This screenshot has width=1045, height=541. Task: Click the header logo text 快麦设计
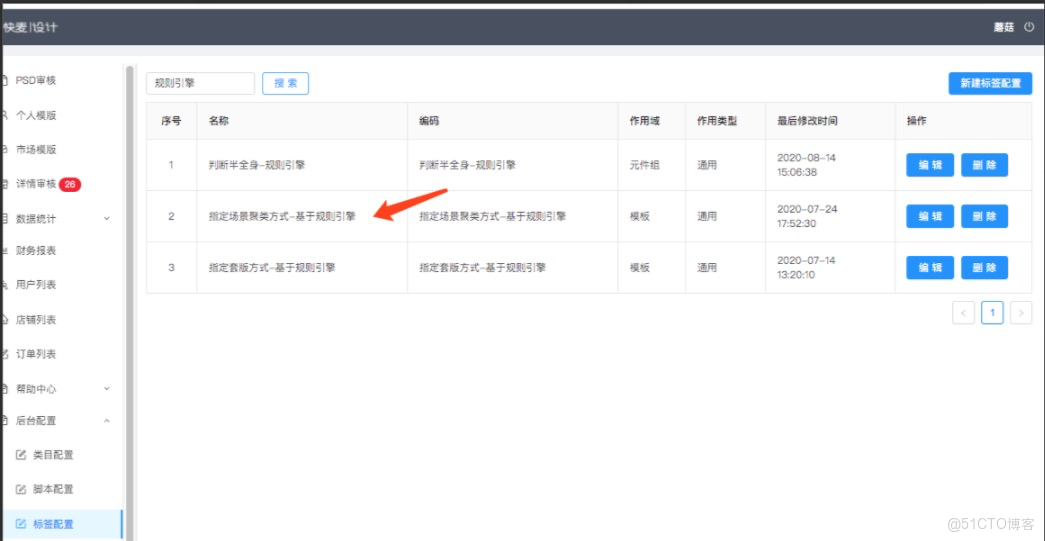point(30,27)
